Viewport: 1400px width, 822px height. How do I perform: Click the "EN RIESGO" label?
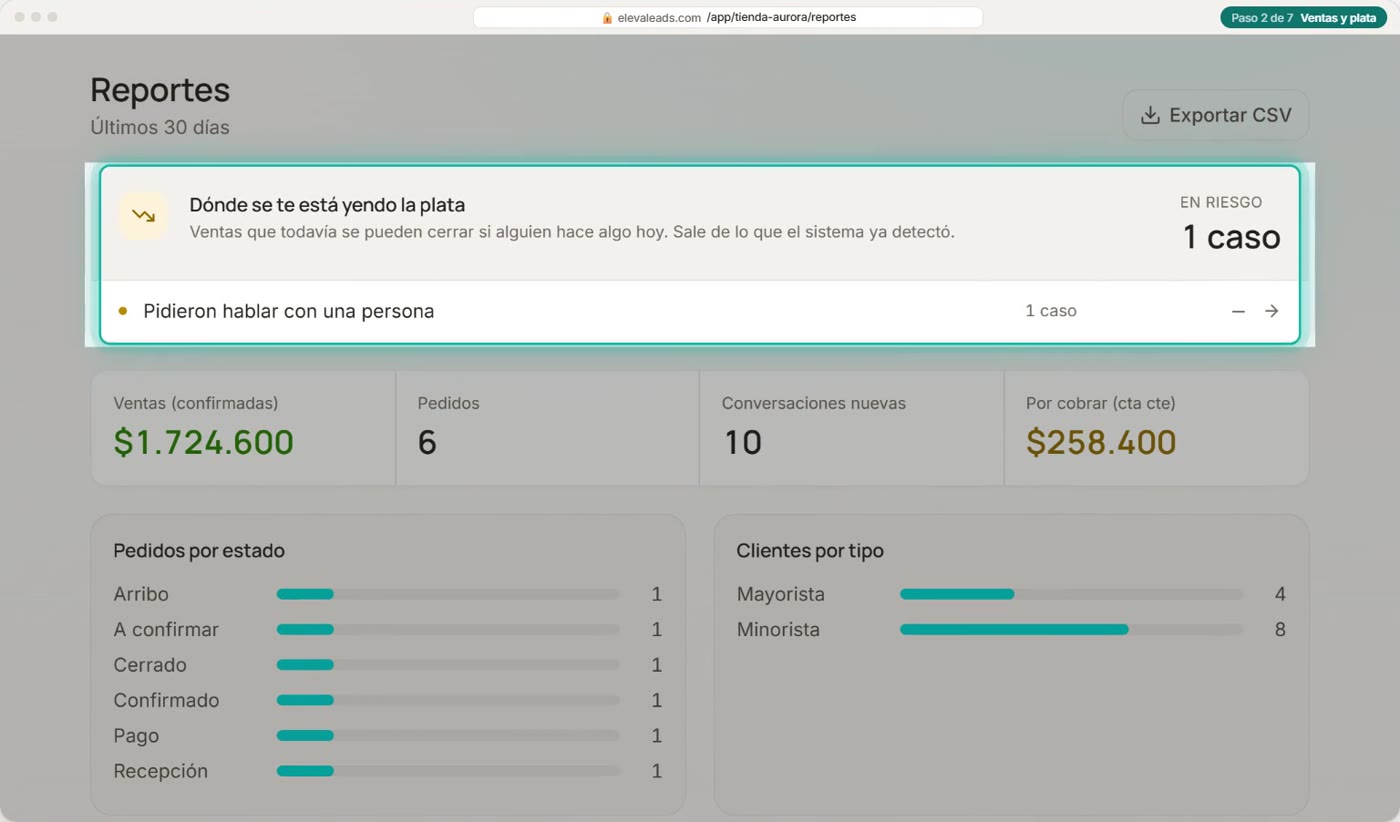(x=1221, y=202)
